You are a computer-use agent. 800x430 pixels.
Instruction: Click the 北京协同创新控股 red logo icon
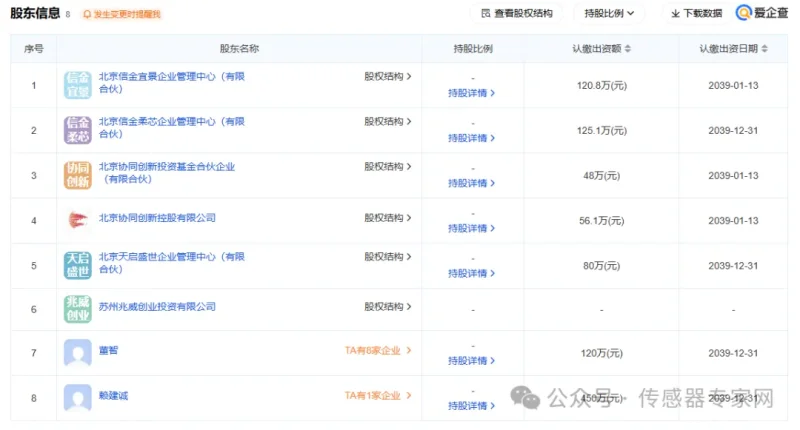[78, 220]
